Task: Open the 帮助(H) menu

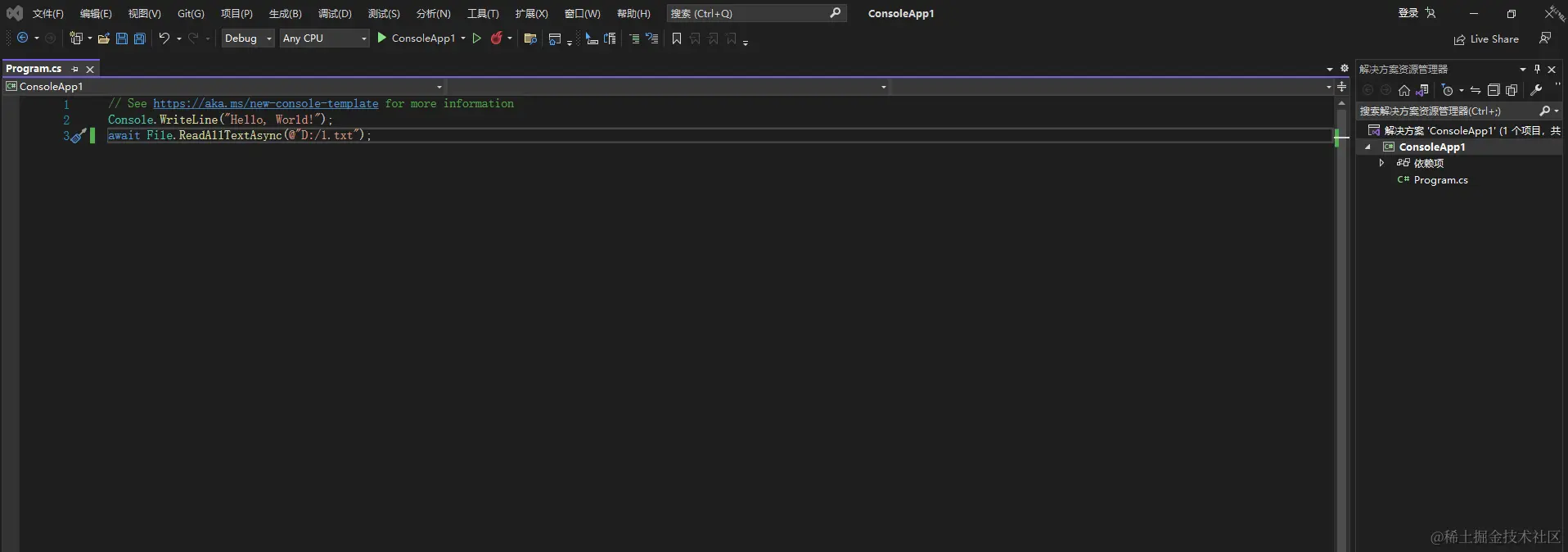Action: click(633, 13)
